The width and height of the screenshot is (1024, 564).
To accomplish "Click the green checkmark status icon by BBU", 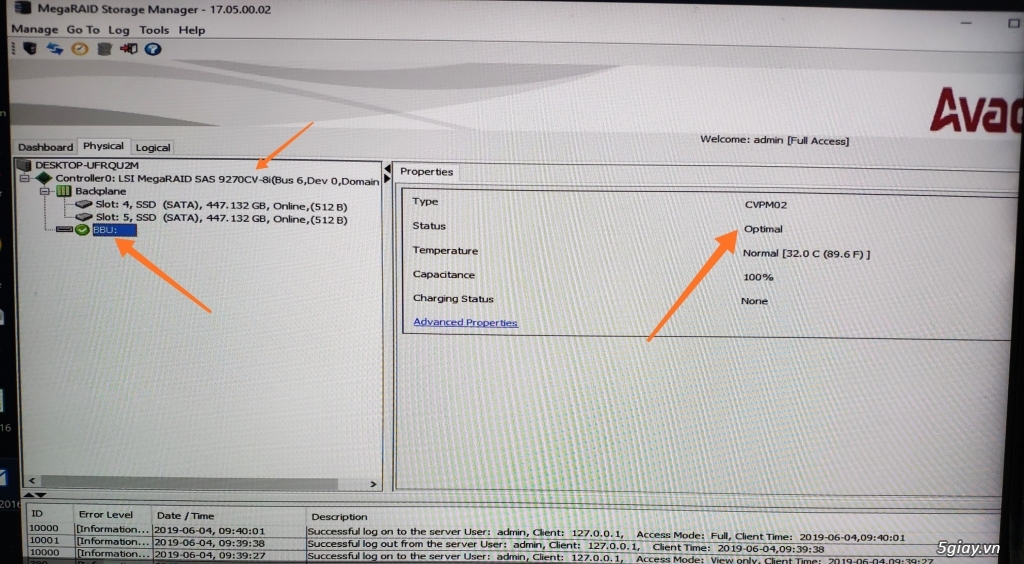I will coord(82,230).
